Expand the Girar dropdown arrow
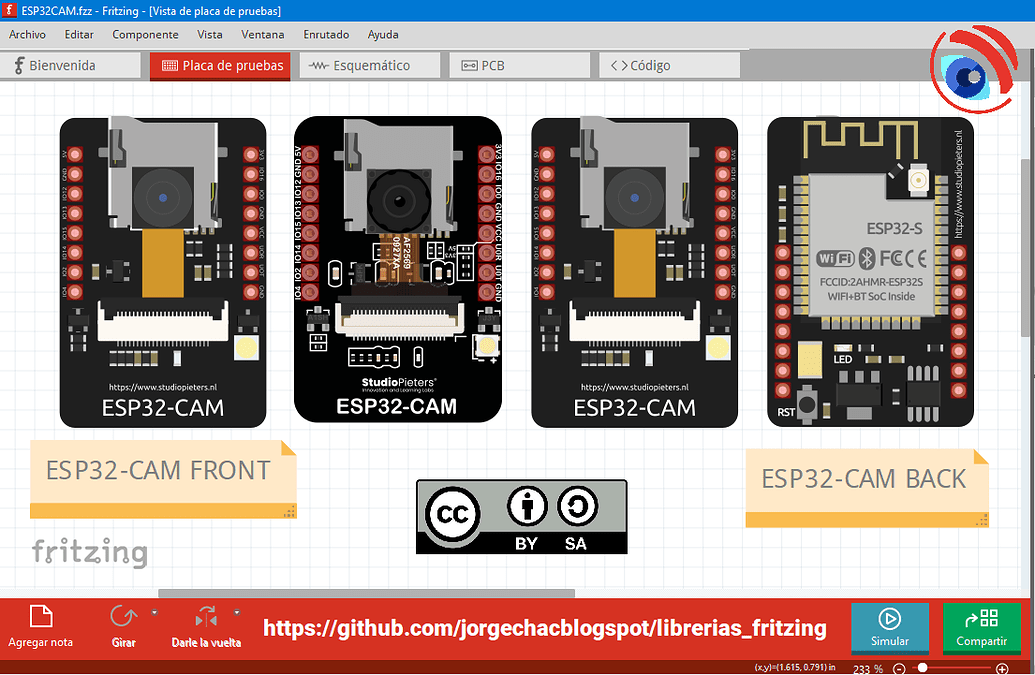 point(154,612)
